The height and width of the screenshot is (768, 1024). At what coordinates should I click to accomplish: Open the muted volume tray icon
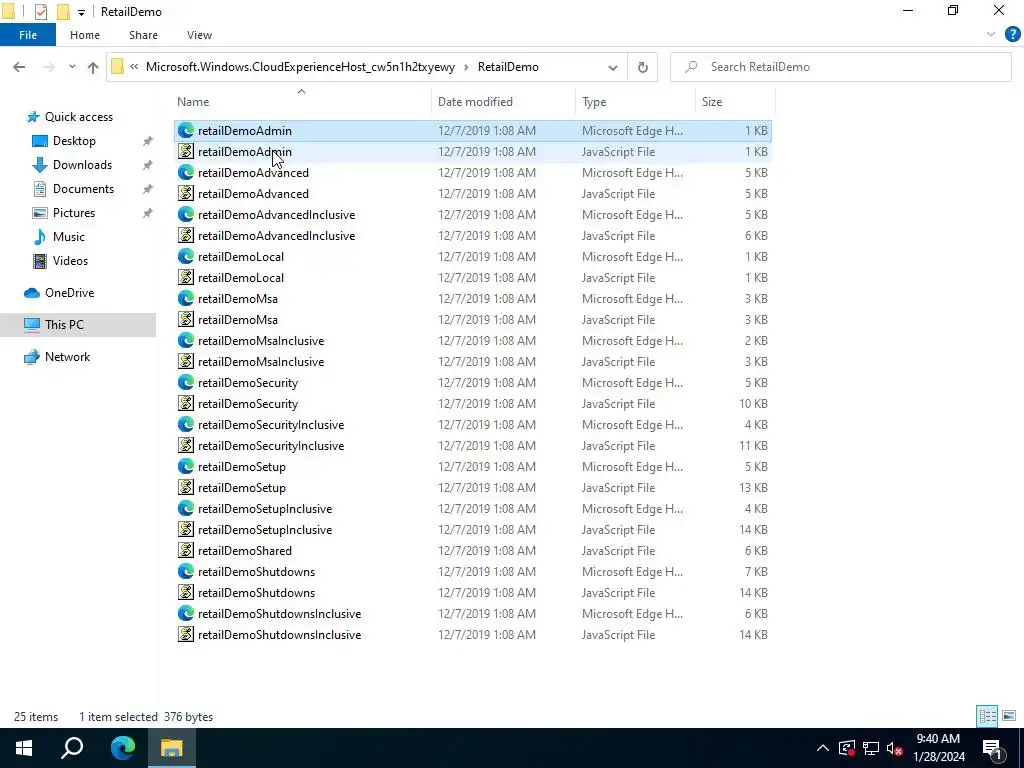pos(895,748)
